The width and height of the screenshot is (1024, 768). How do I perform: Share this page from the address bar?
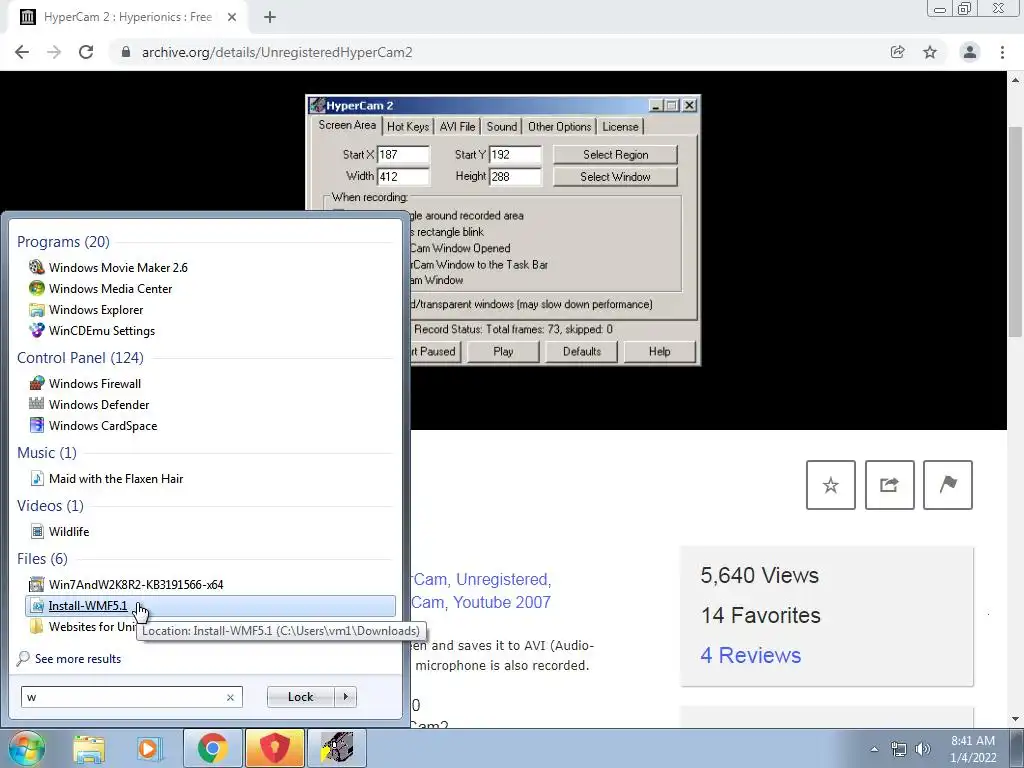(897, 52)
